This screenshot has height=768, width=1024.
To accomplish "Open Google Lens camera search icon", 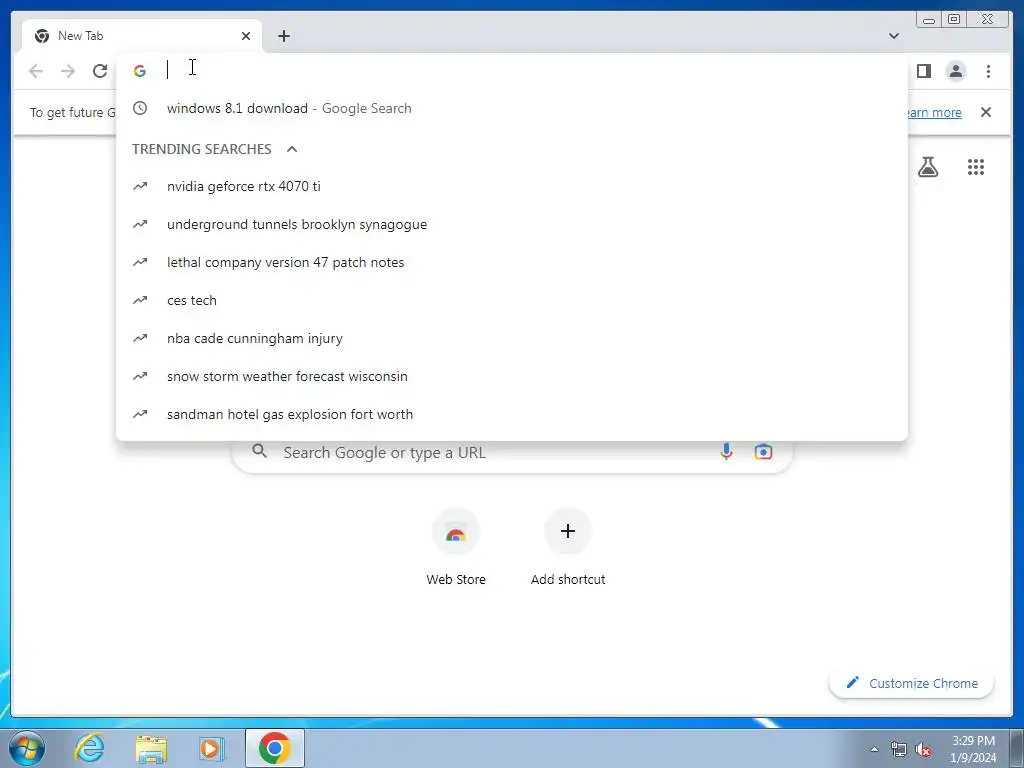I will (763, 451).
